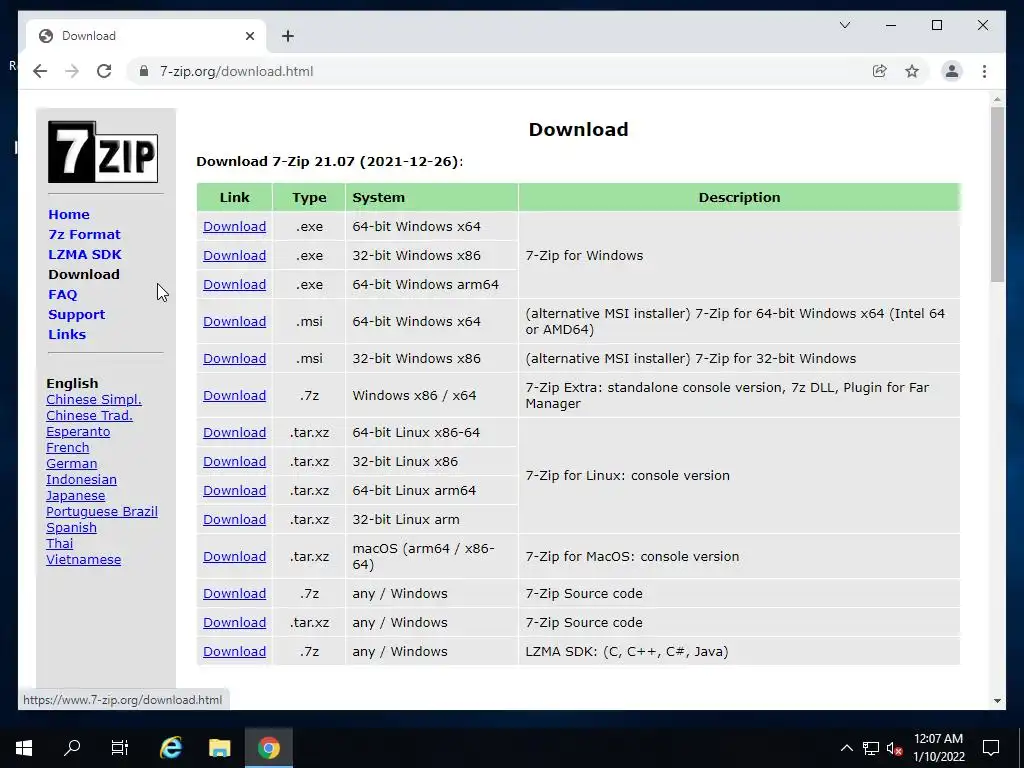Download .tar.xz for 32-bit Linux arm
The image size is (1024, 768).
pos(234,520)
